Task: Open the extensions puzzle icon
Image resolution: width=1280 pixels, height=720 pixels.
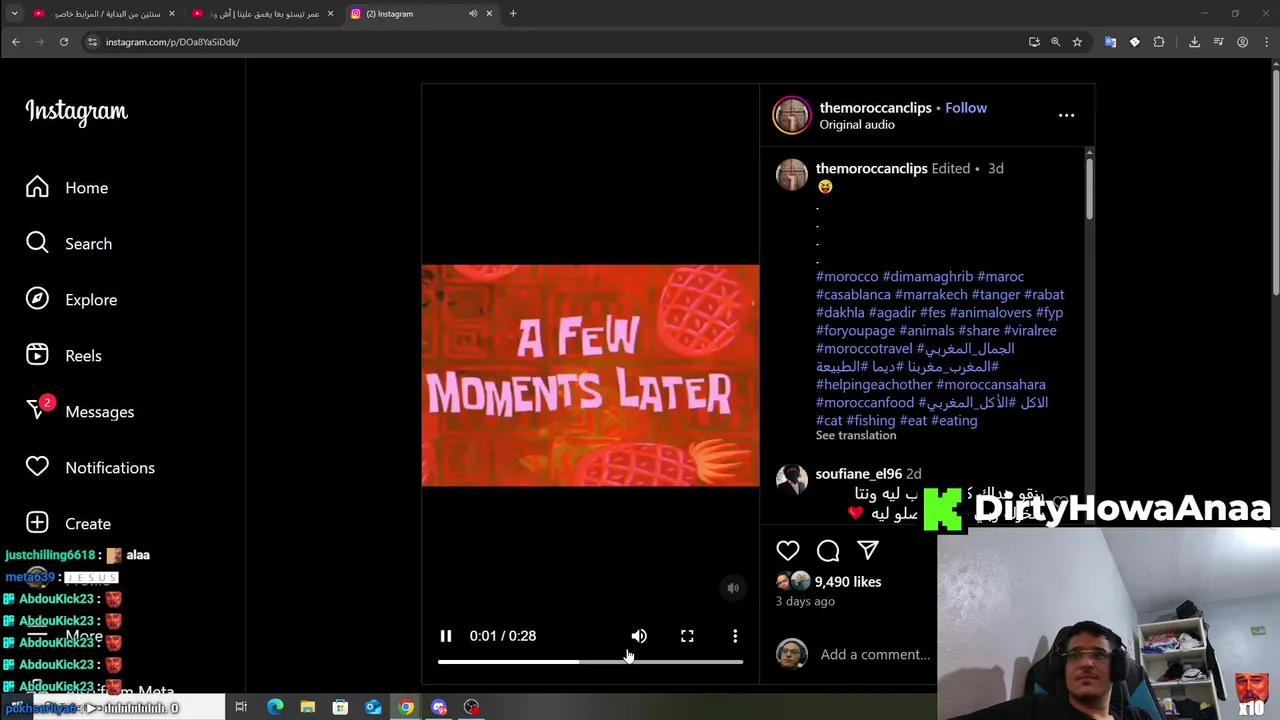Action: click(1159, 42)
